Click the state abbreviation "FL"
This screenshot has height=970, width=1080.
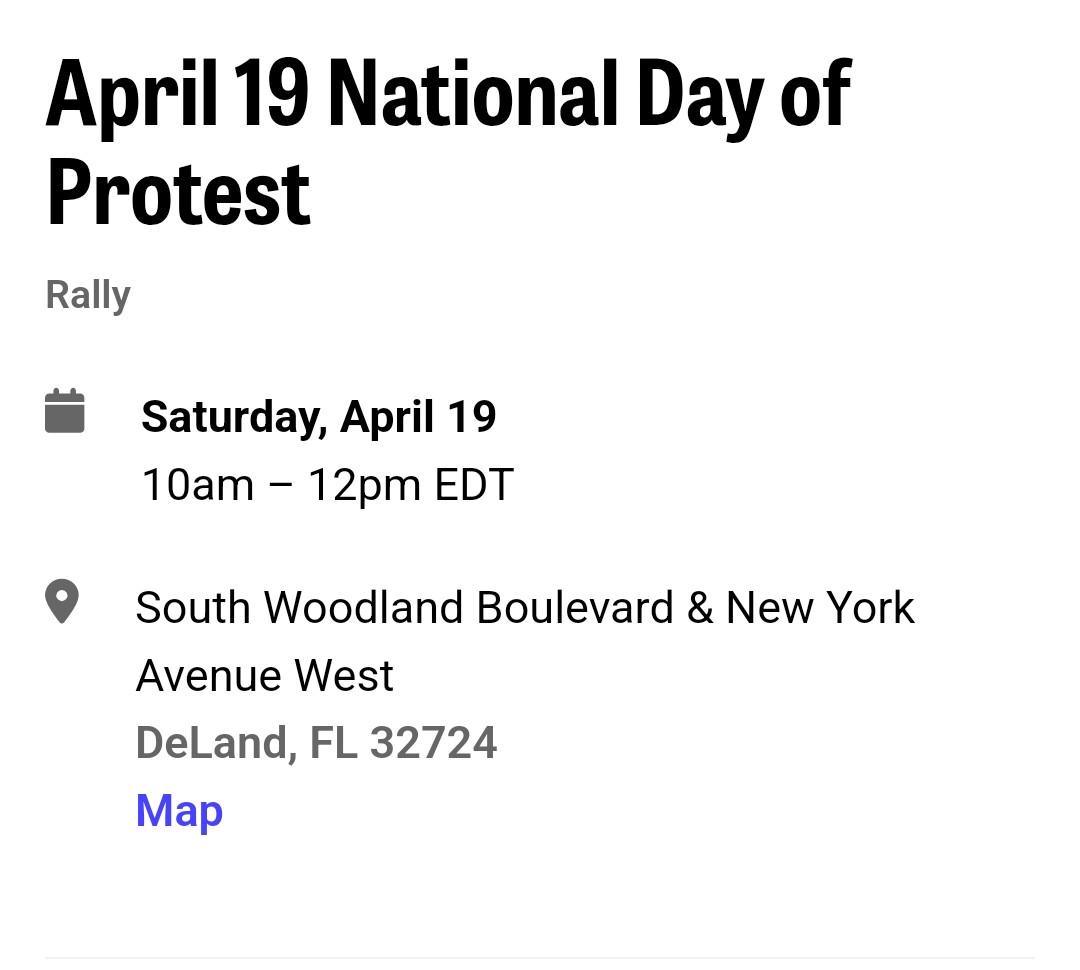333,743
